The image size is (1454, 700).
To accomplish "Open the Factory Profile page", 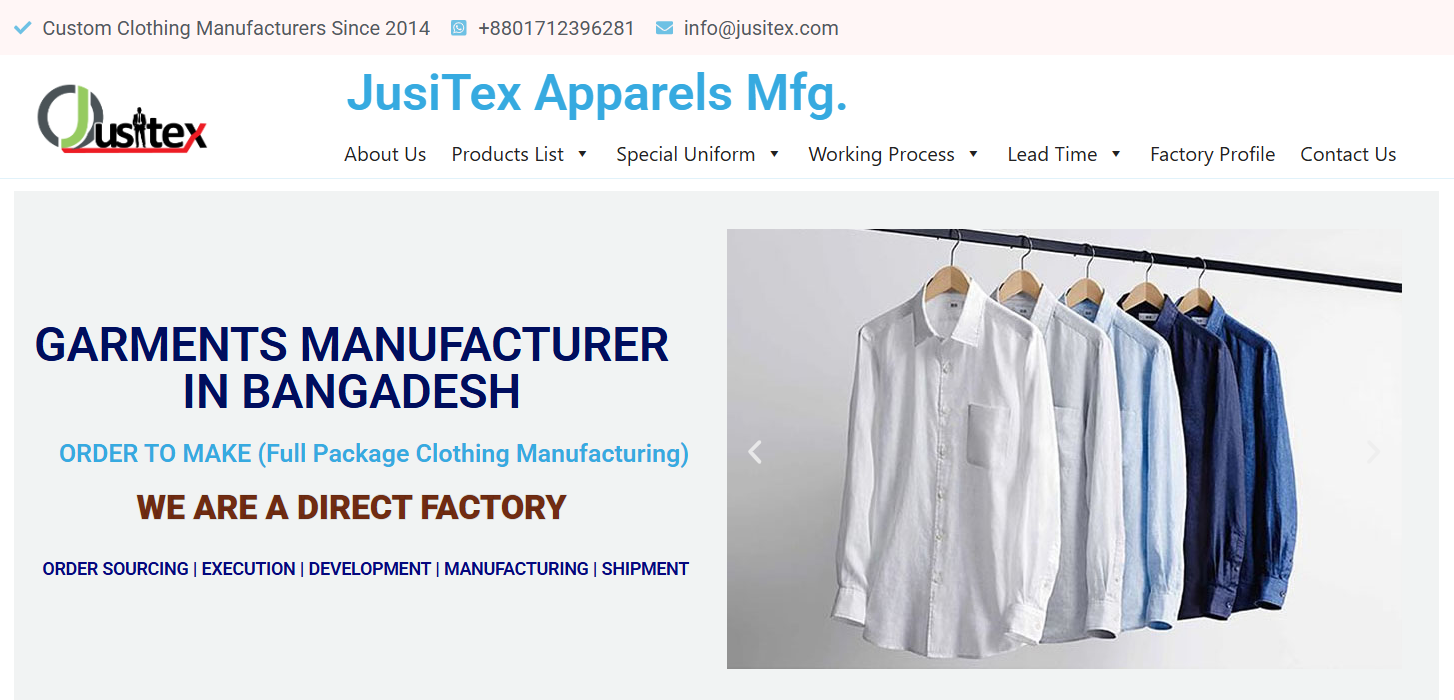I will coord(1212,154).
